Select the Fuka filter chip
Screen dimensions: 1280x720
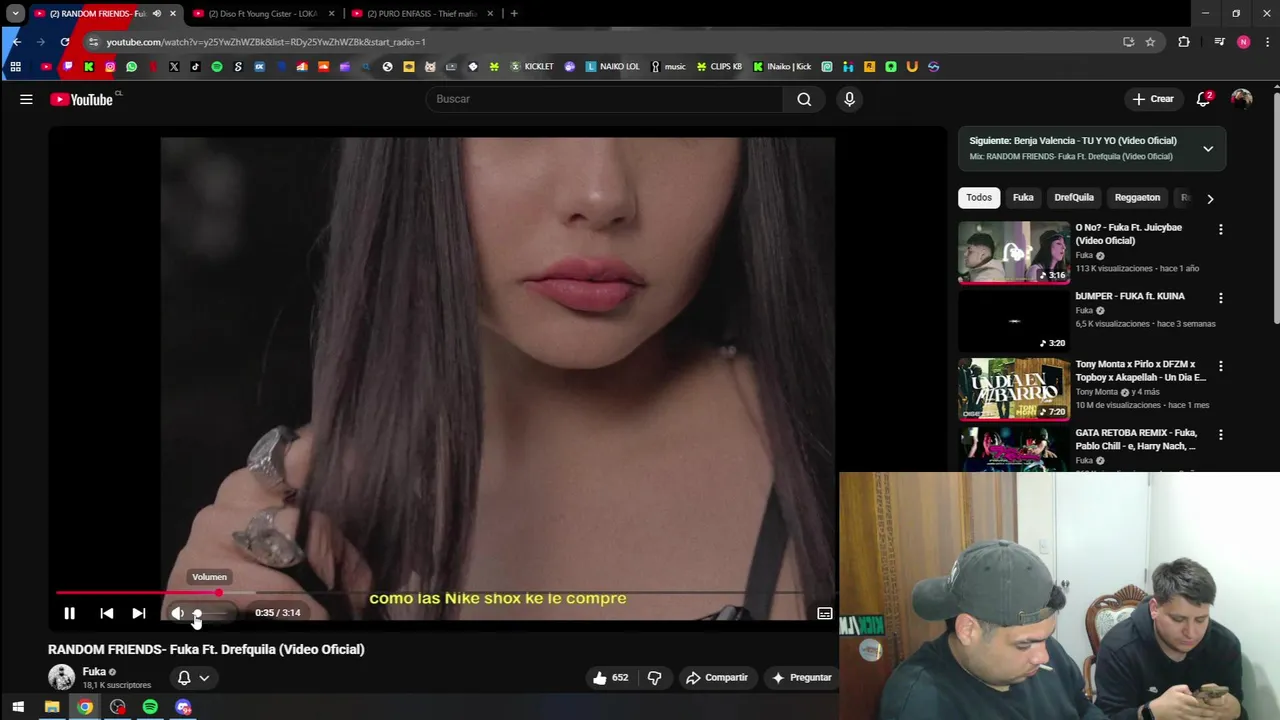(1023, 198)
